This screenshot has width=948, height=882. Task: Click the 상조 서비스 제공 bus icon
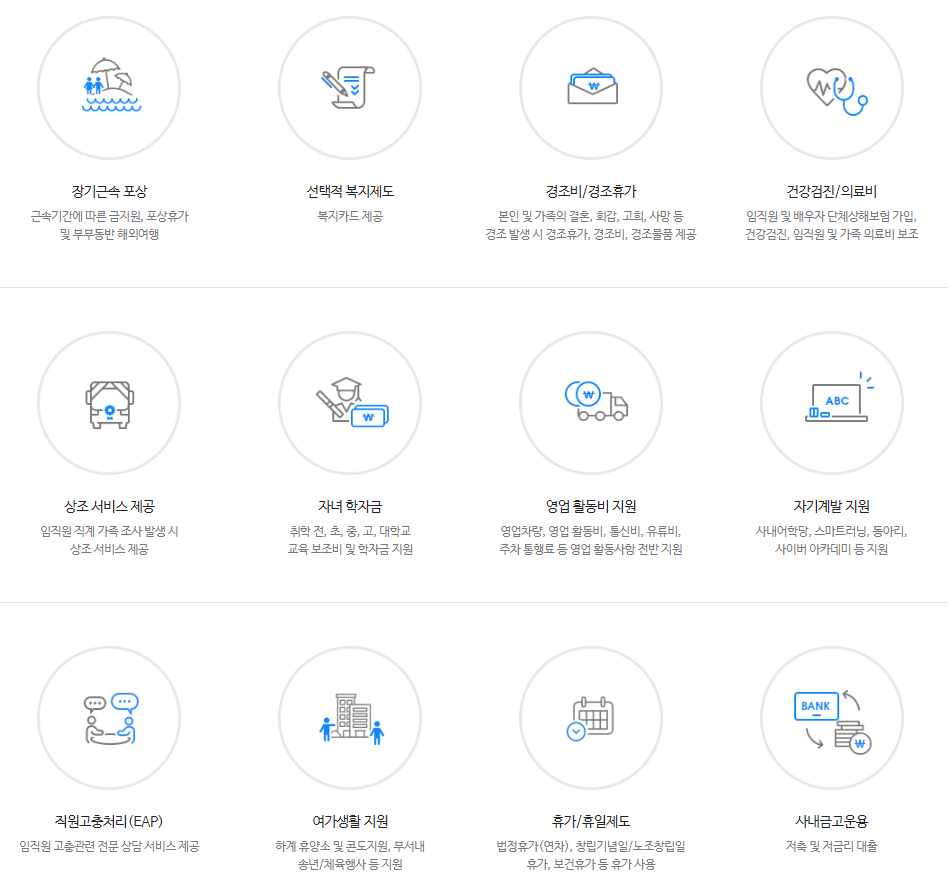pos(110,402)
